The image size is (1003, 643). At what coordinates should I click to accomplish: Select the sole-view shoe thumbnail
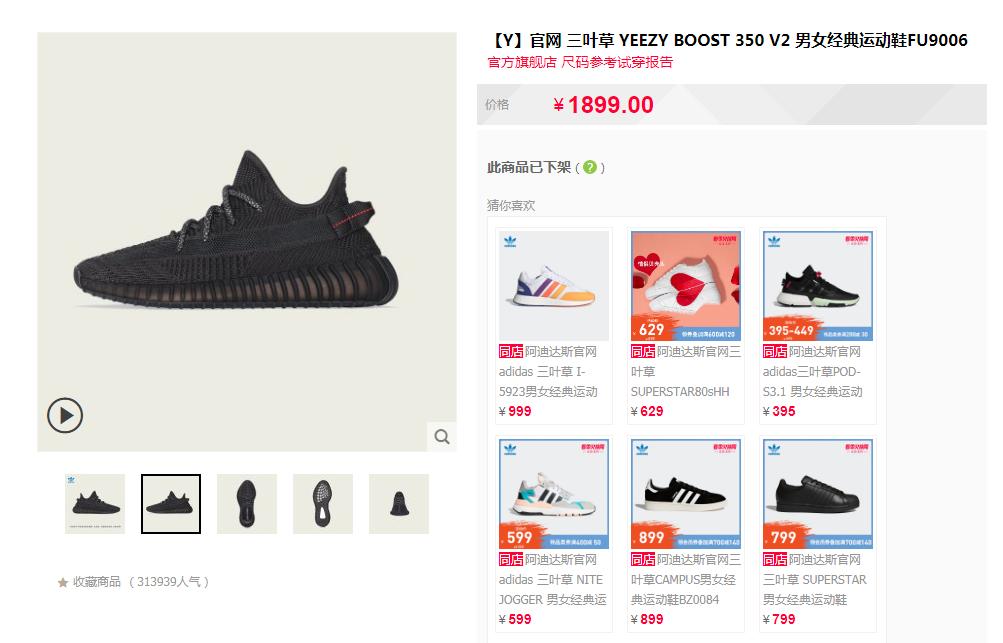click(323, 504)
